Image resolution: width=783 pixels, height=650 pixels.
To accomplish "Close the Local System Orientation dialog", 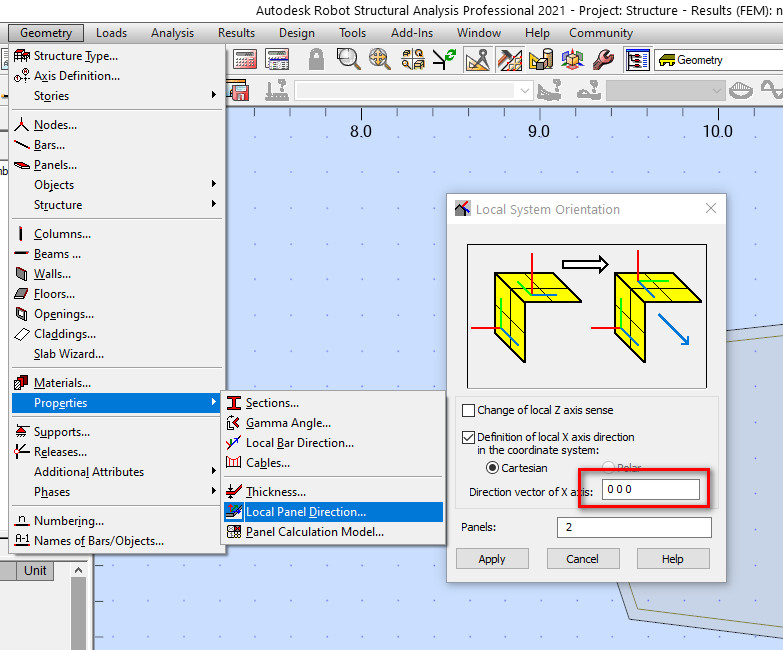I will pyautogui.click(x=711, y=208).
